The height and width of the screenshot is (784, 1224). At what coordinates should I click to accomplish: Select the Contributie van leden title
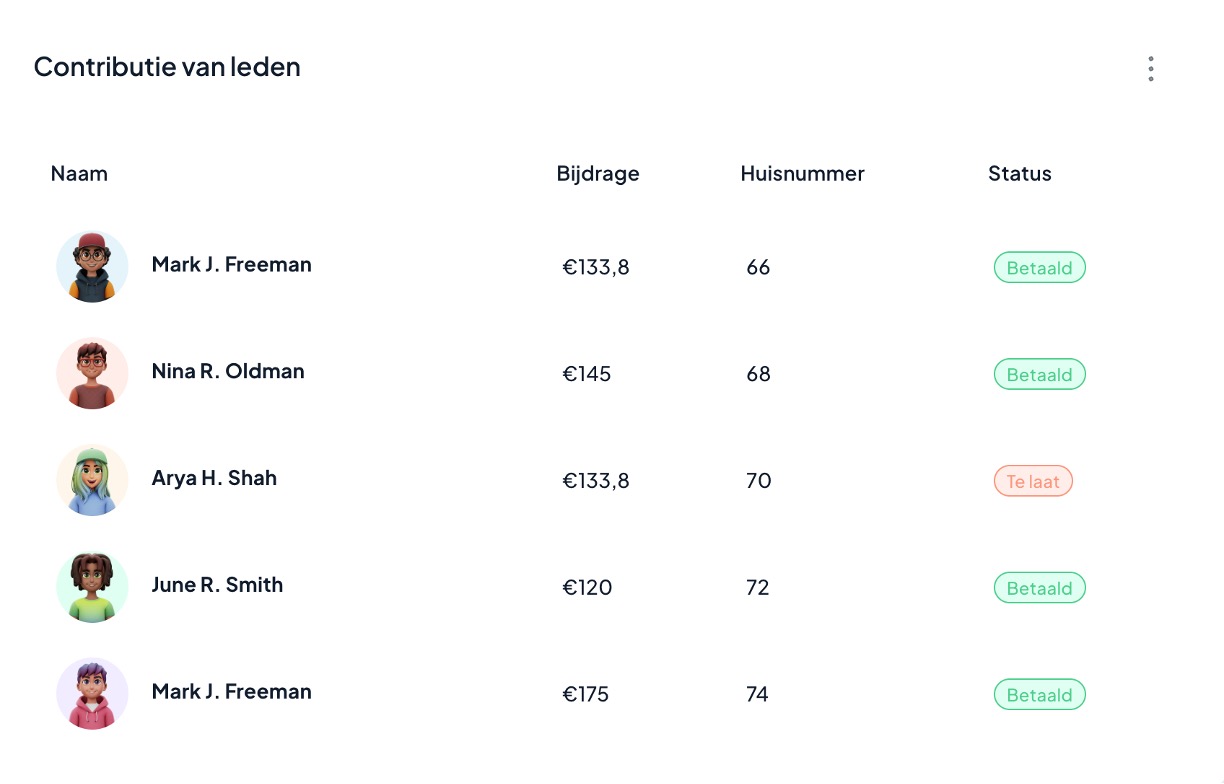167,67
